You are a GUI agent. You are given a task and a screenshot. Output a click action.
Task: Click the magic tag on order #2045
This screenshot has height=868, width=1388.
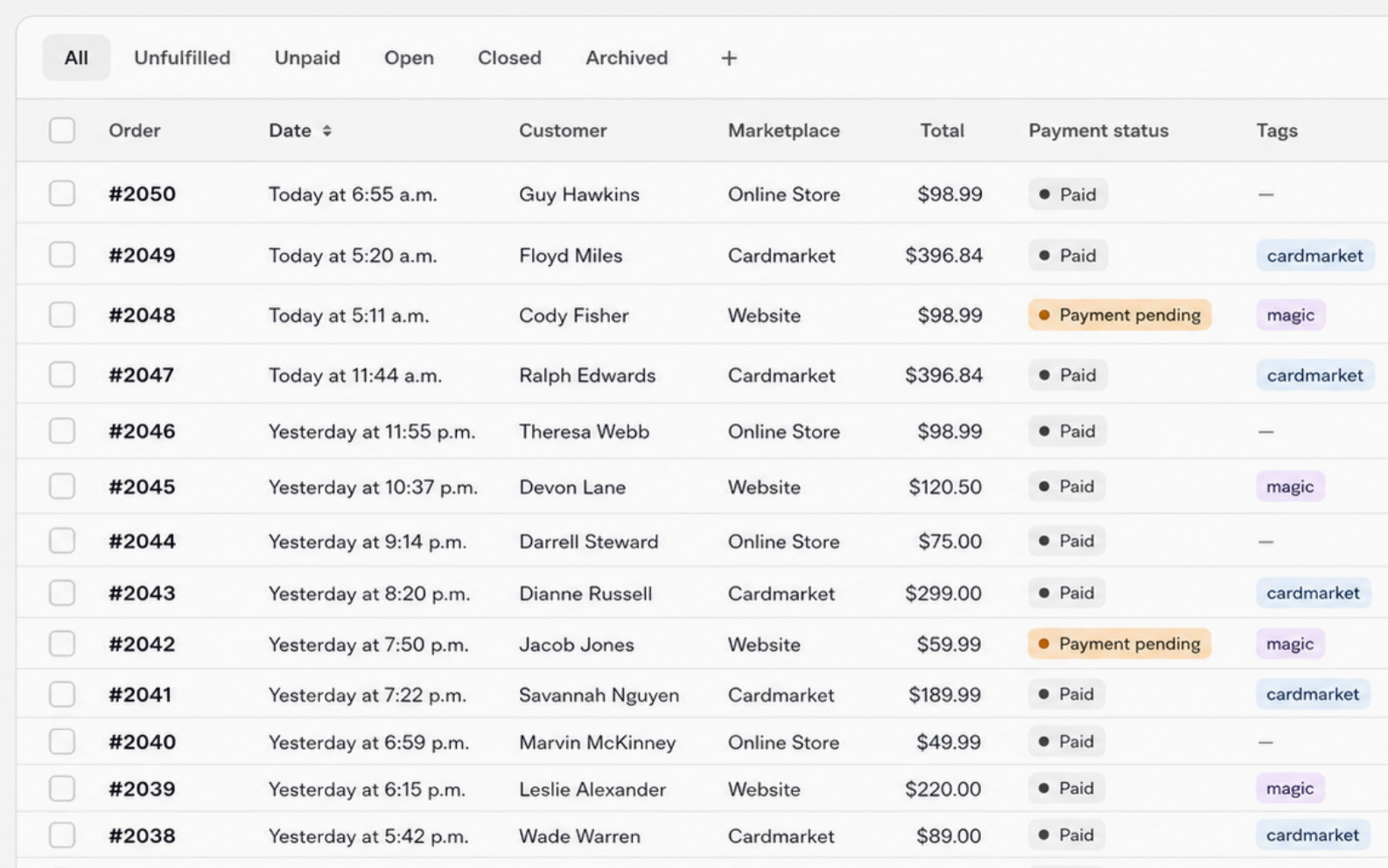[1290, 486]
